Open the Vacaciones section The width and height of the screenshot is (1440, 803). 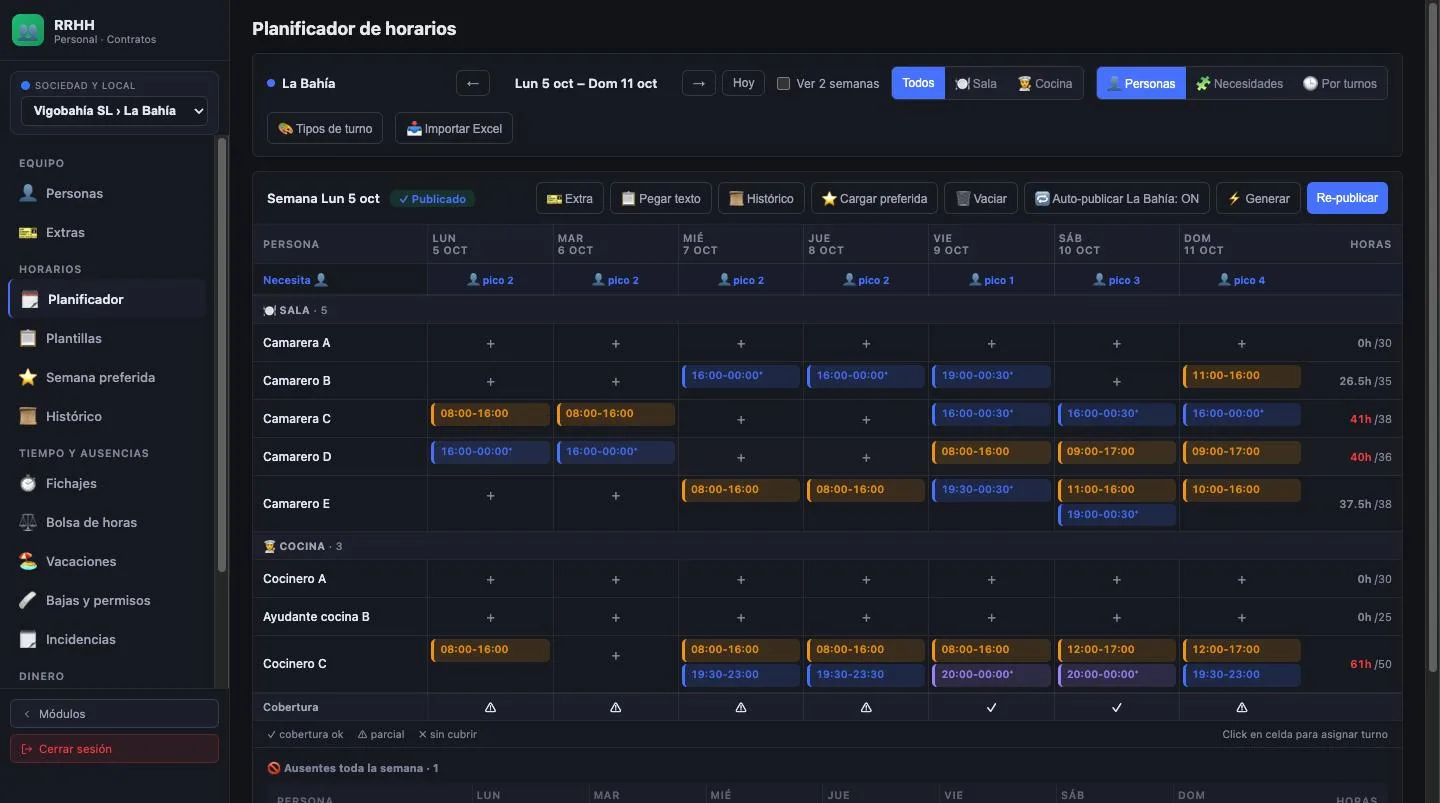point(108,561)
